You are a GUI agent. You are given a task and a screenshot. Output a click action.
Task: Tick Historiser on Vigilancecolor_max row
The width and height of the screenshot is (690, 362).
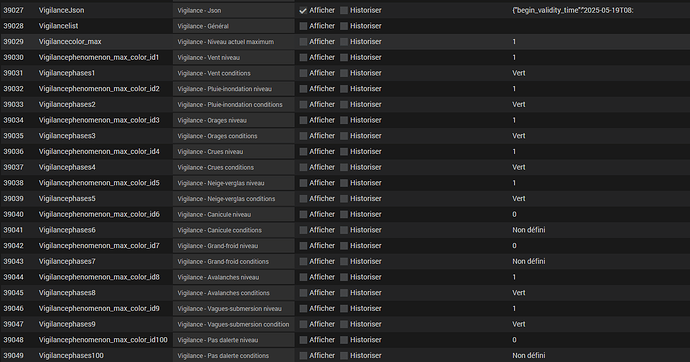(344, 42)
